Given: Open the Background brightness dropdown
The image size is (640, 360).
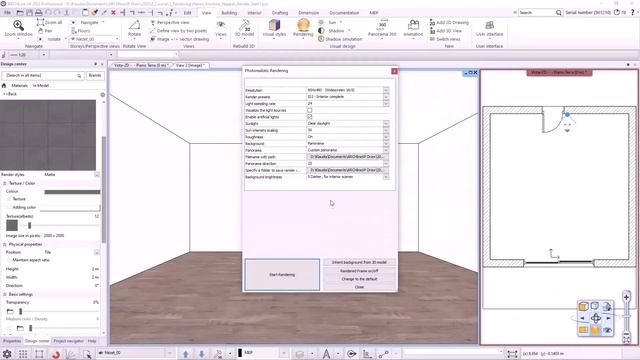Looking at the screenshot, I should point(386,177).
